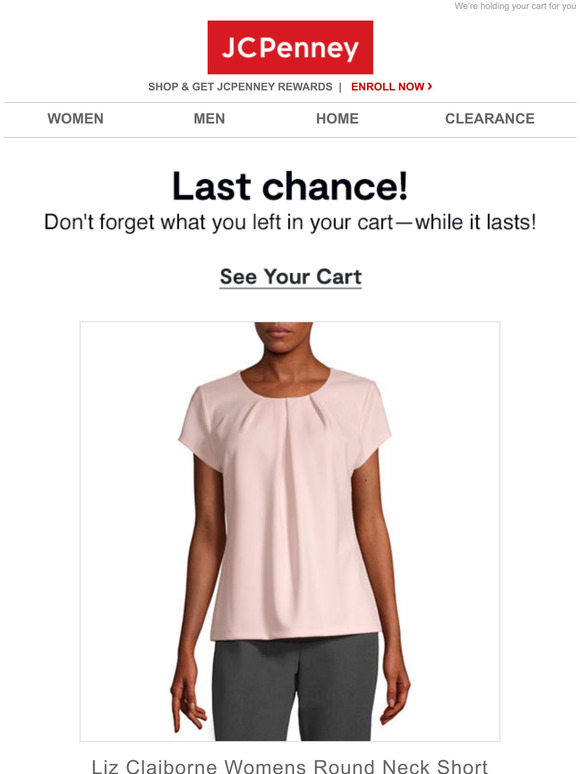Click the red JCPenney logo
This screenshot has height=774, width=580.
coord(290,47)
